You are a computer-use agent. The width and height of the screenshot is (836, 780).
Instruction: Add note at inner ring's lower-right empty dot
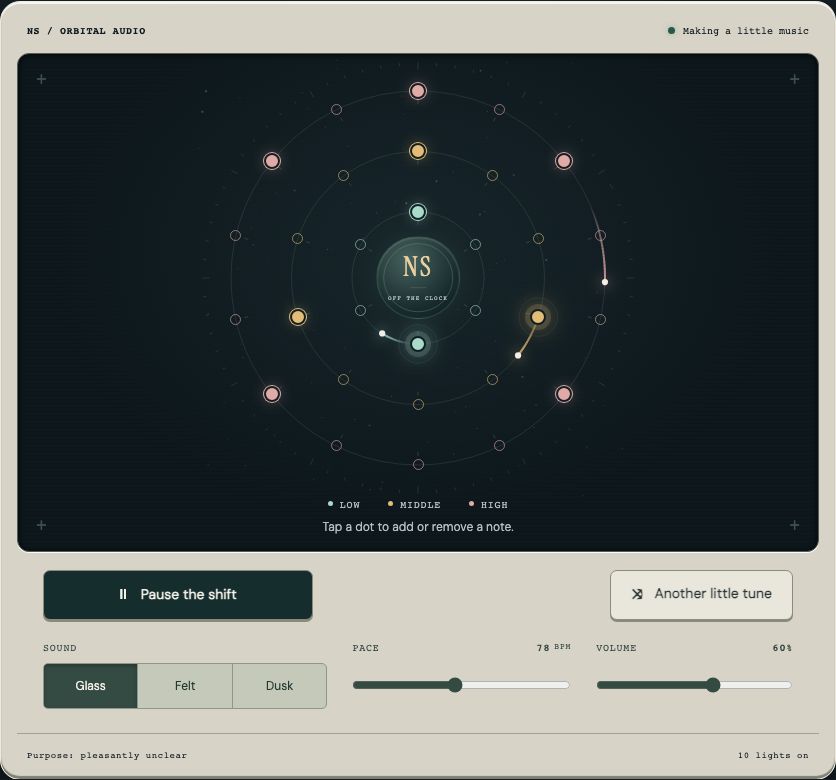point(476,311)
